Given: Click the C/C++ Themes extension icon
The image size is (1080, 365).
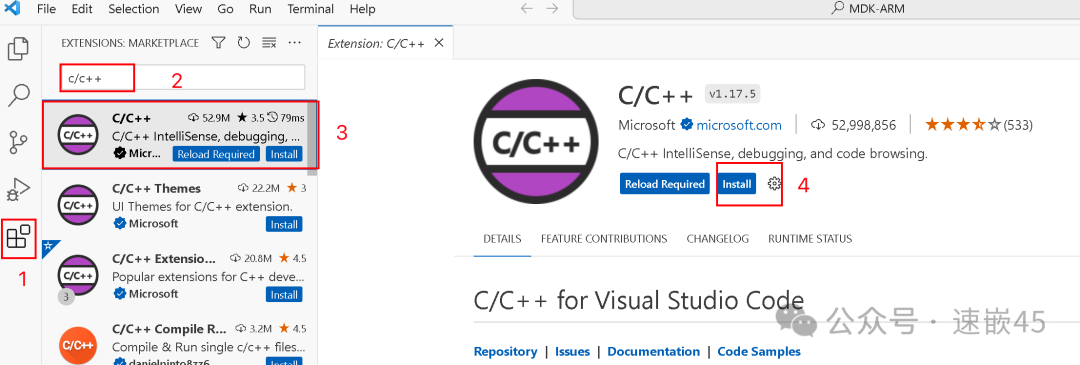Looking at the screenshot, I should (x=78, y=205).
